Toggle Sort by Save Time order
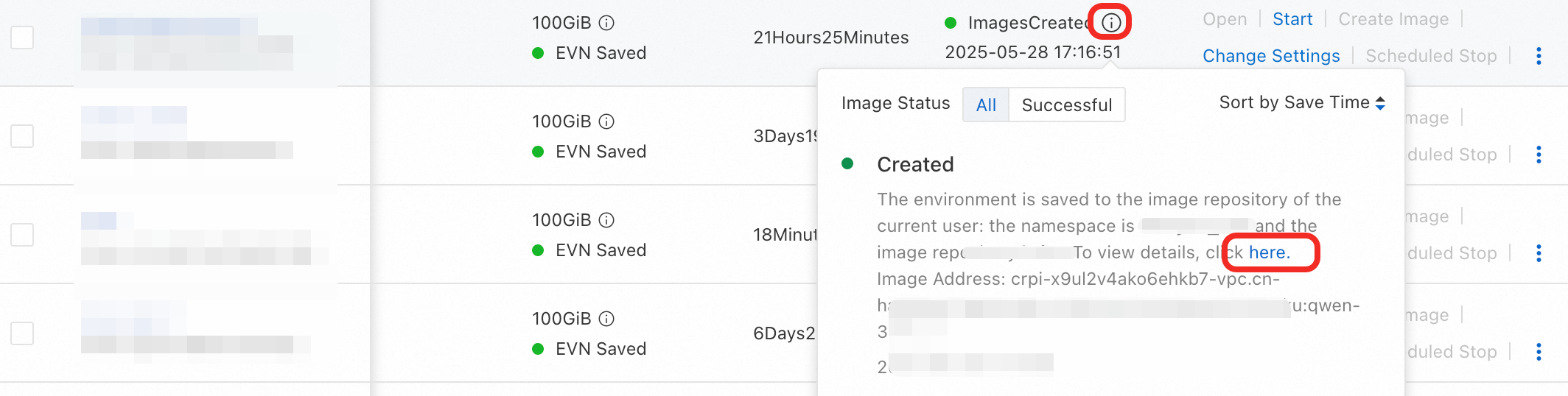This screenshot has height=396, width=1568. [x=1302, y=103]
